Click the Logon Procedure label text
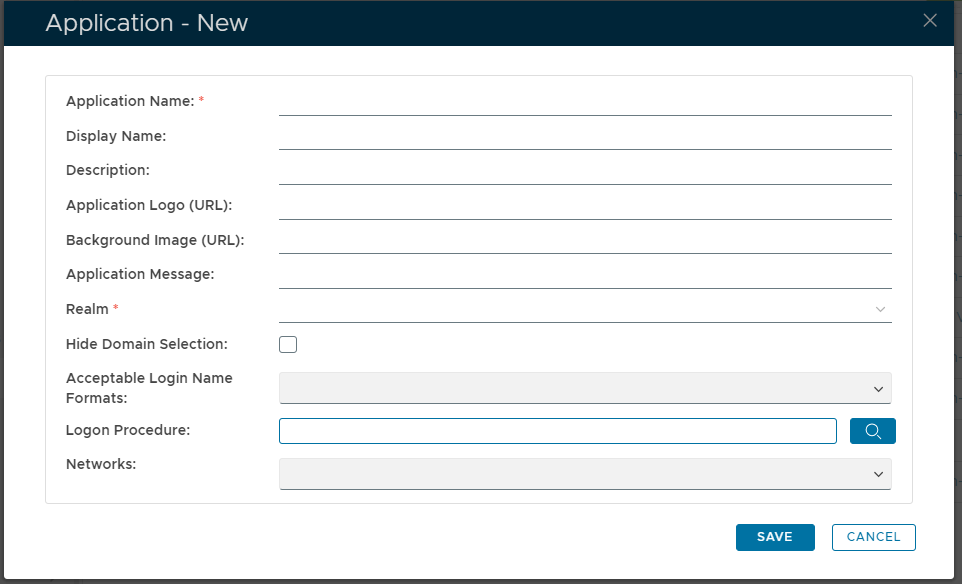The image size is (962, 584). 128,430
